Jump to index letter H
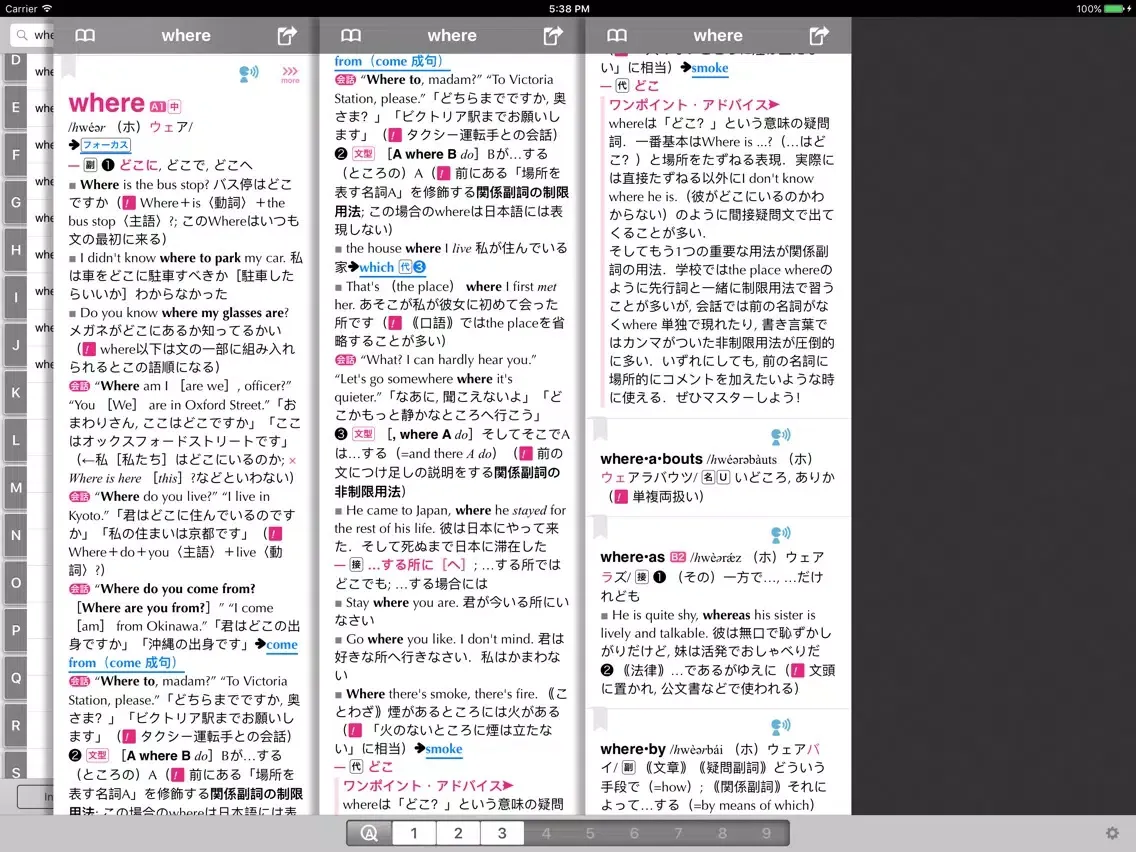 click(x=15, y=250)
